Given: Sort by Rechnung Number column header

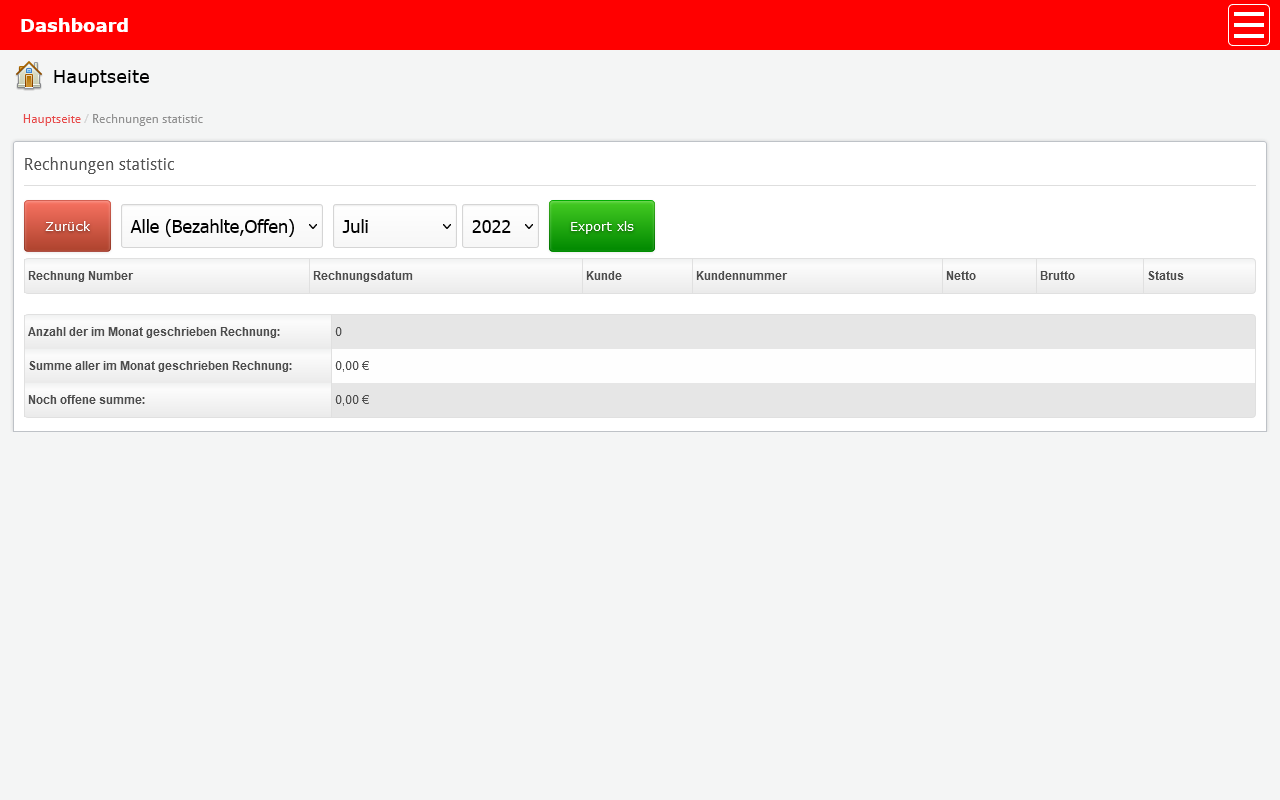Looking at the screenshot, I should pyautogui.click(x=80, y=276).
